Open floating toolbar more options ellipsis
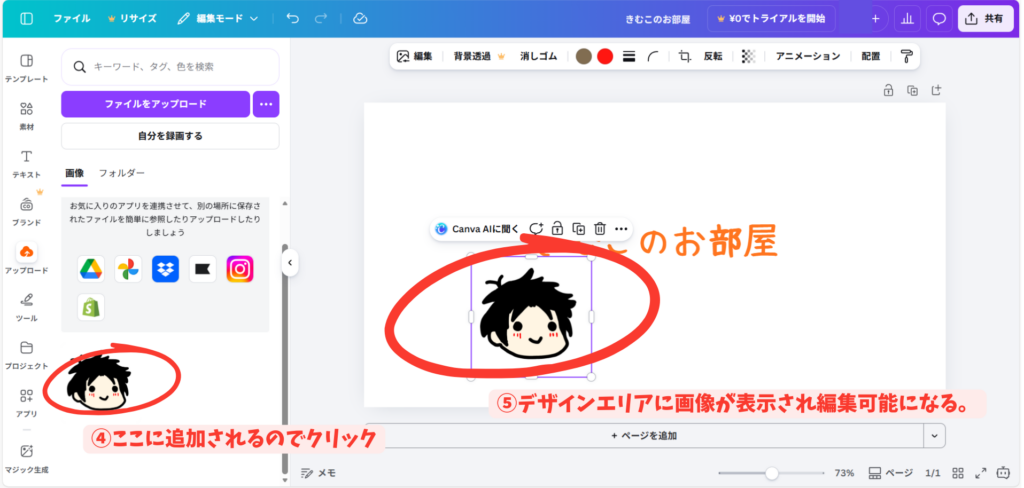 coord(621,229)
